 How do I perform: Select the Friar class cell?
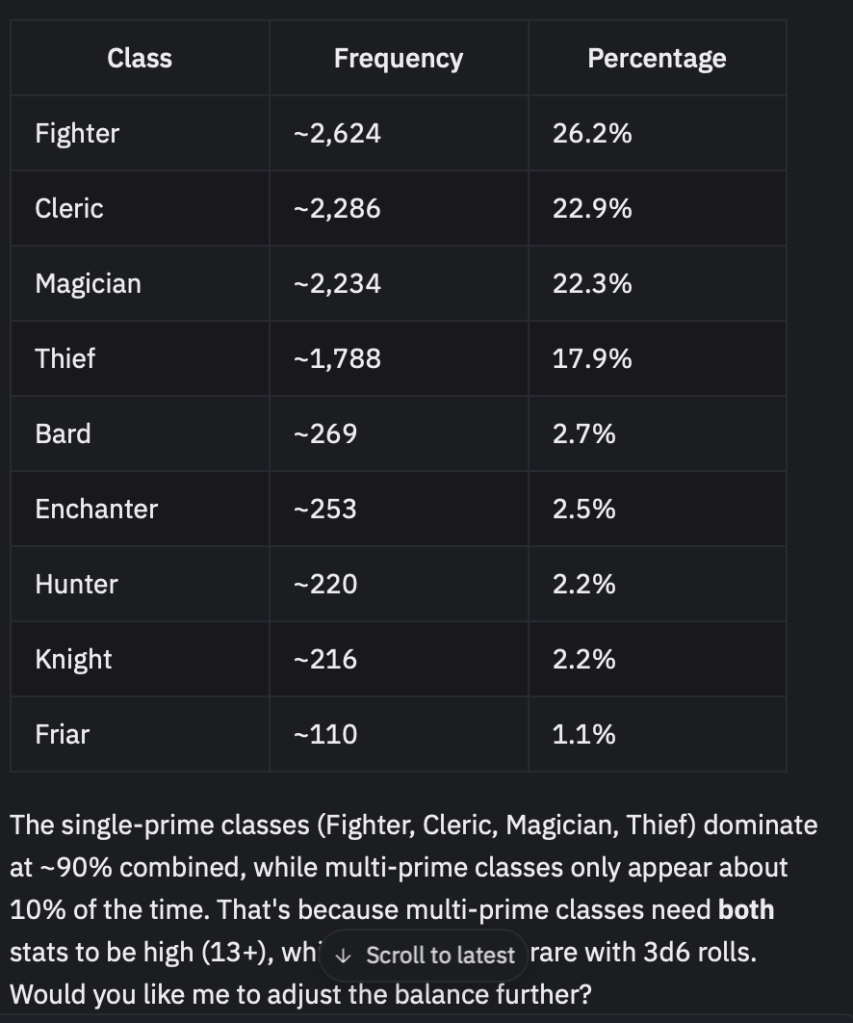[62, 734]
